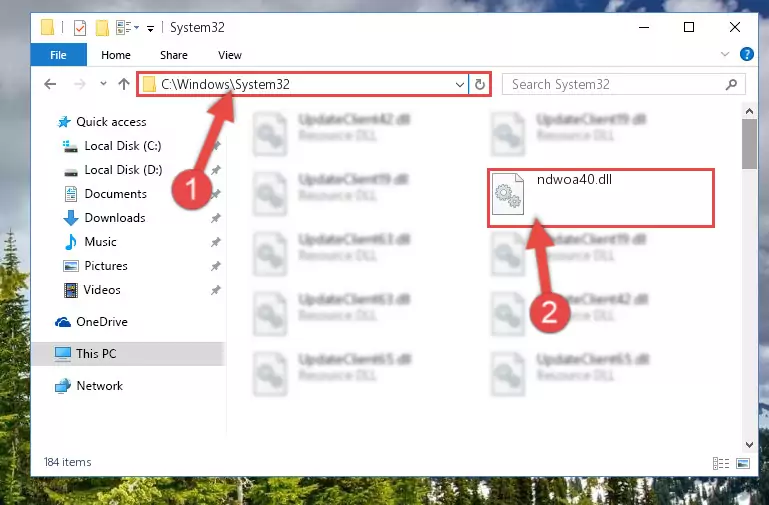Open the Customize Quick Access Toolbar arrow
This screenshot has height=505, width=769.
(150, 29)
